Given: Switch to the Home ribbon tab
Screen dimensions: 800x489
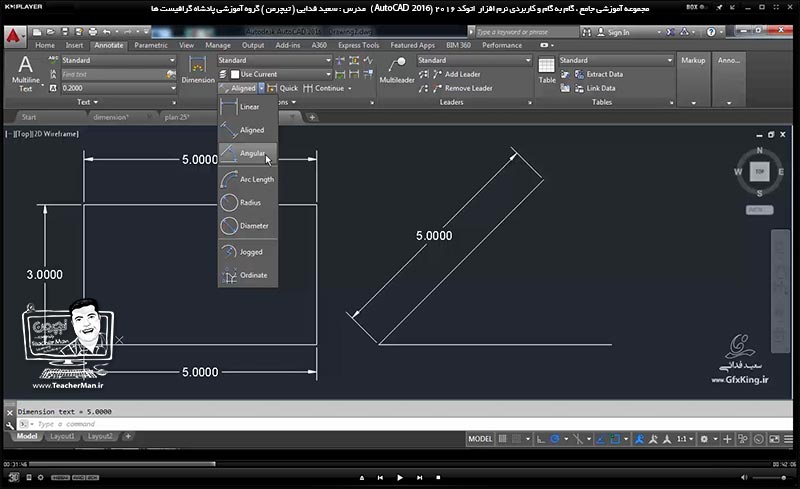Looking at the screenshot, I should coord(45,45).
